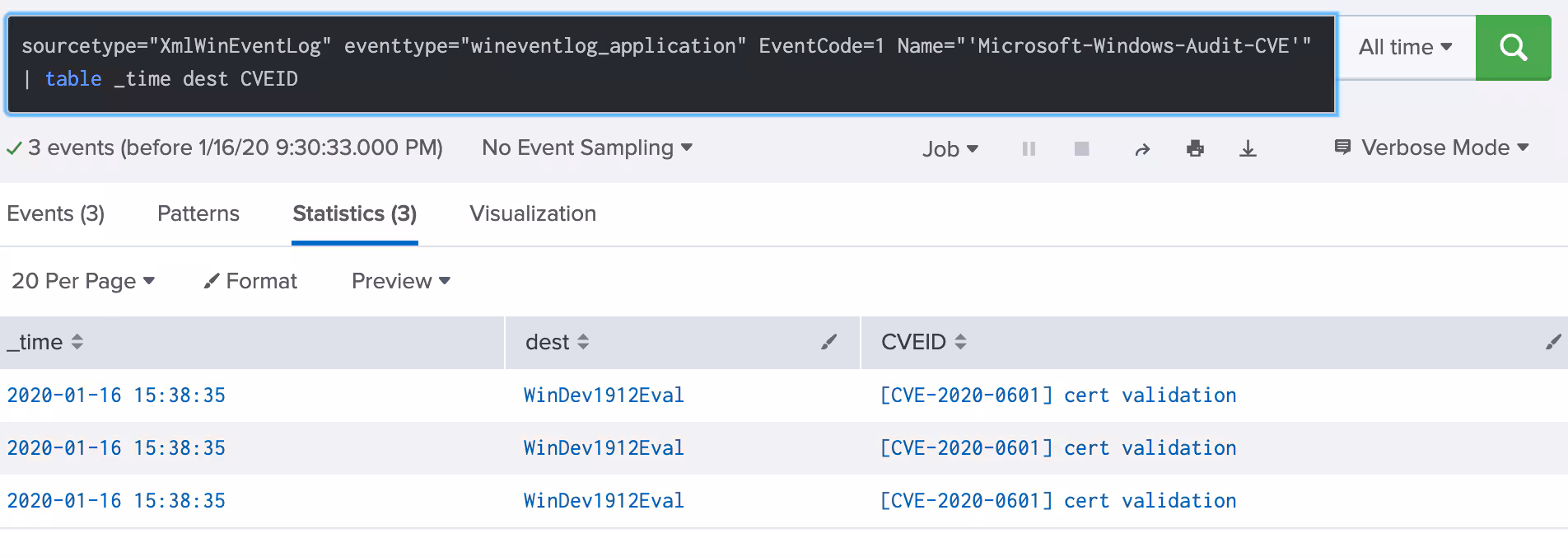Export results with the download icon
The height and width of the screenshot is (557, 1568).
pyautogui.click(x=1248, y=149)
